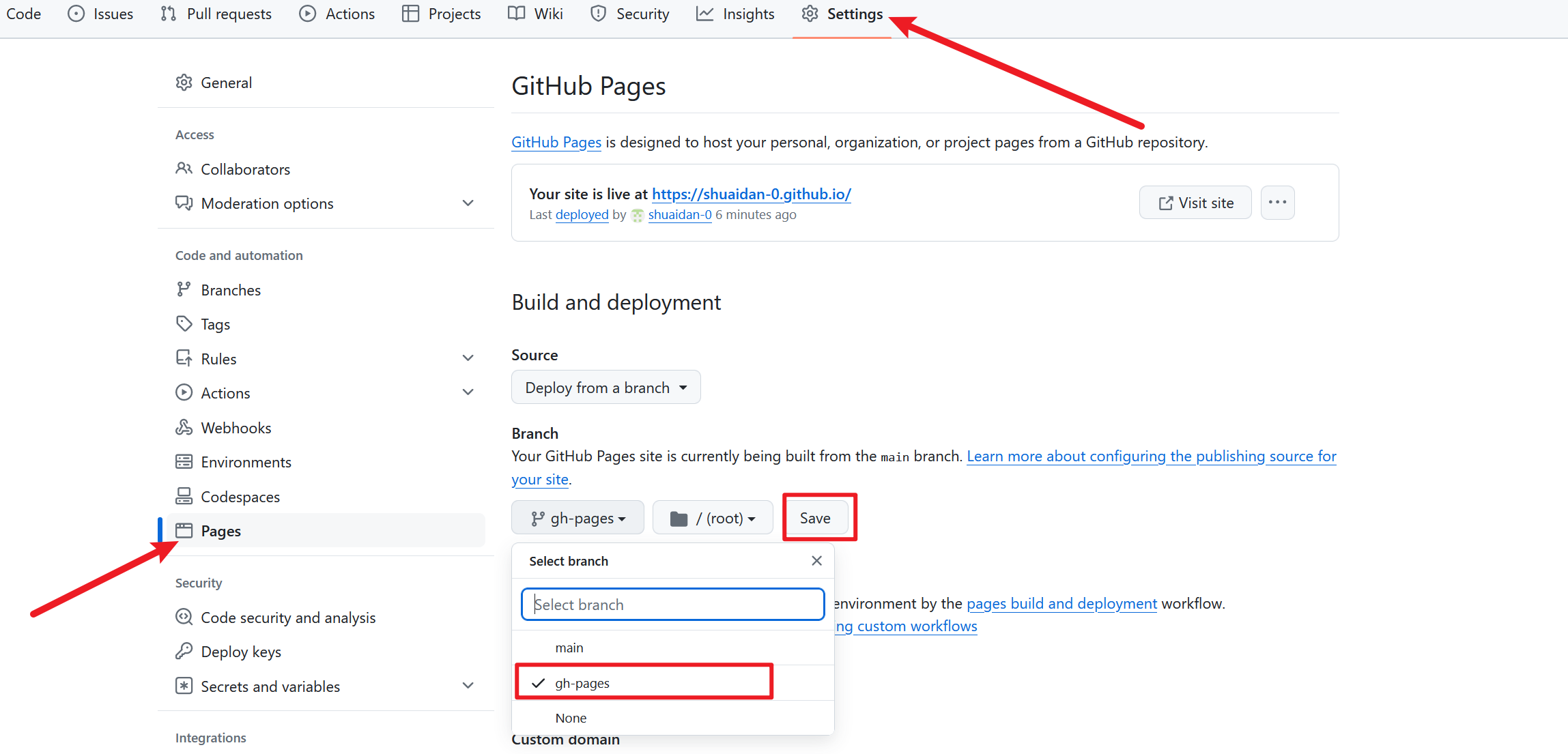The image size is (1568, 754).
Task: Save the branch configuration
Action: click(815, 518)
